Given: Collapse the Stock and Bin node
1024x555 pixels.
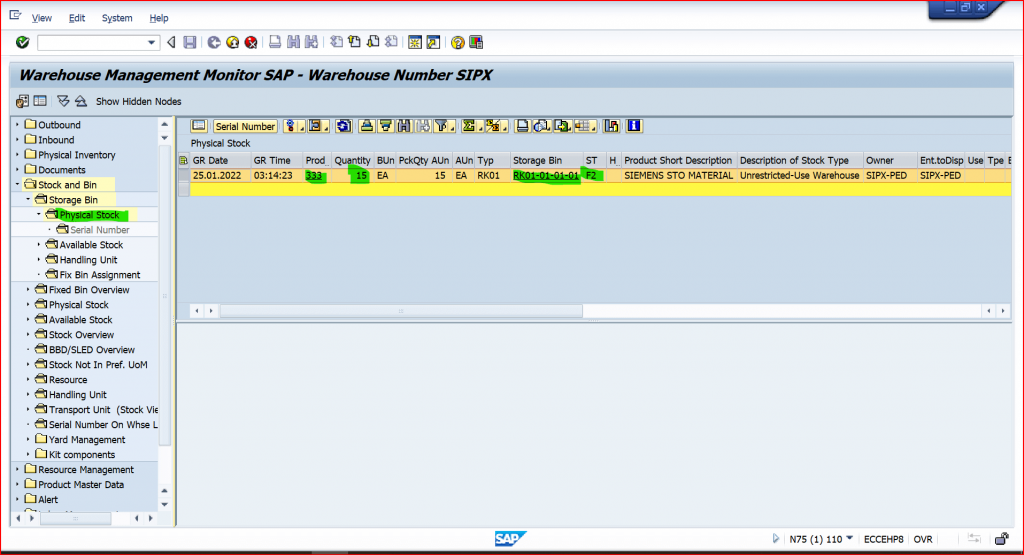Looking at the screenshot, I should click(x=18, y=185).
